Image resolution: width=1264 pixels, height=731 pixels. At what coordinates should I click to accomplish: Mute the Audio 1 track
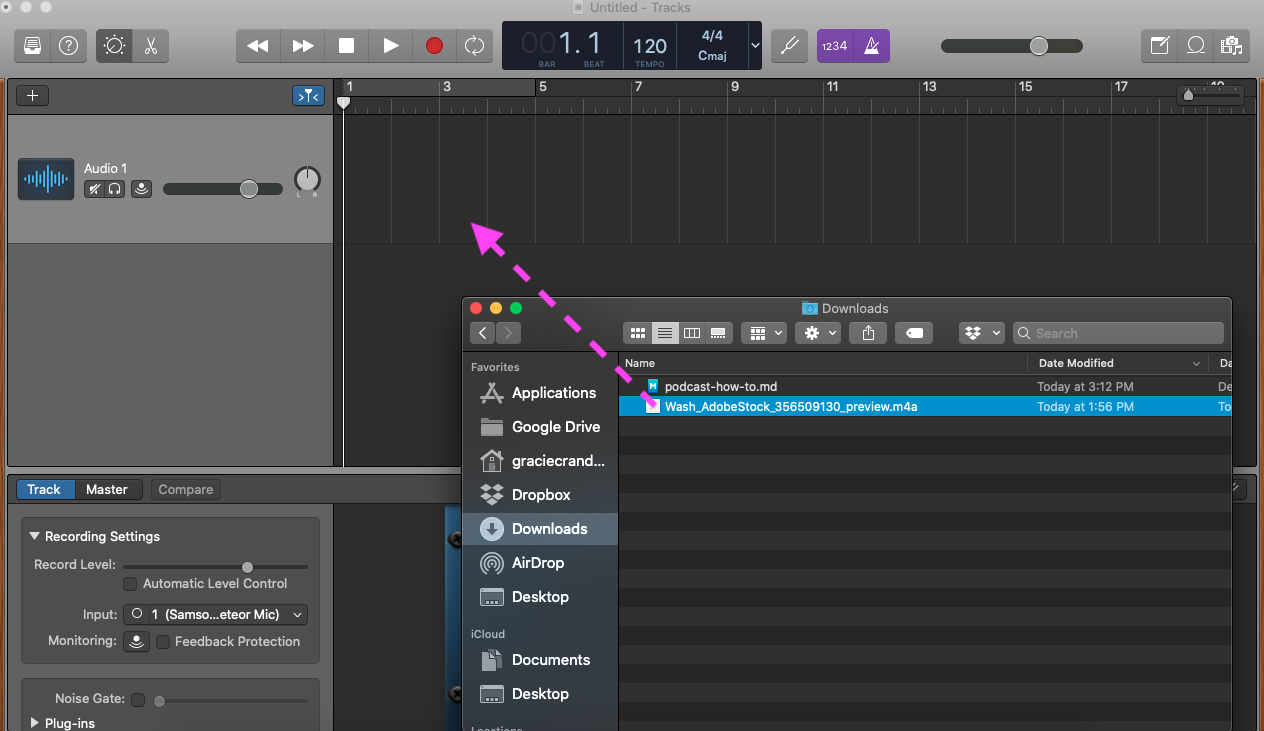94,188
